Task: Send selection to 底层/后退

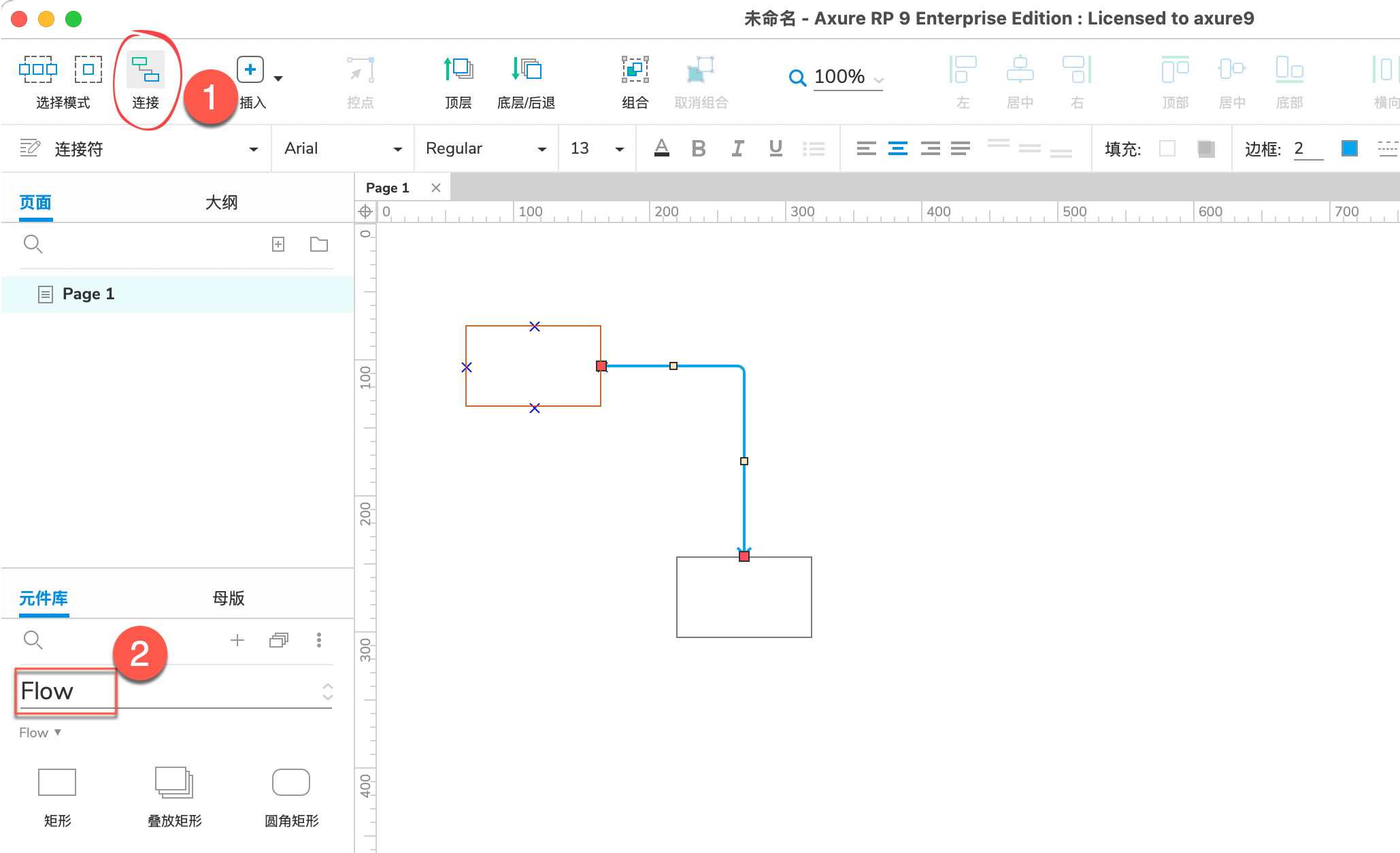Action: (527, 69)
